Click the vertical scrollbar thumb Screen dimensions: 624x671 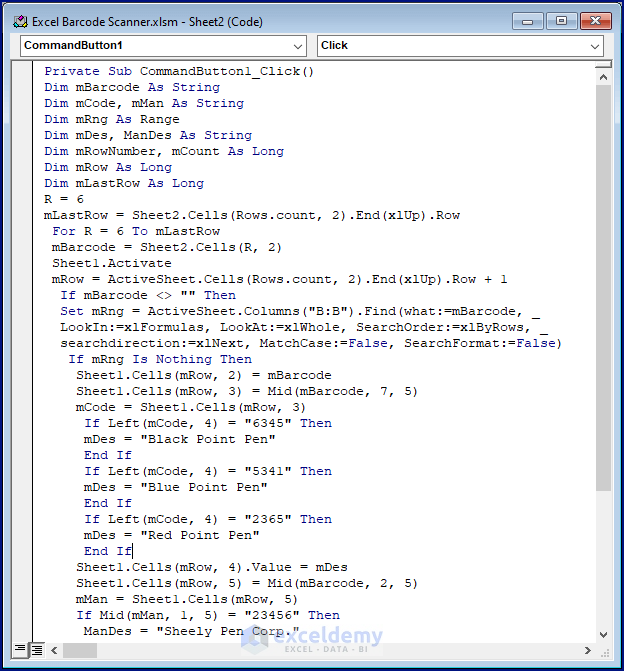pyautogui.click(x=603, y=288)
